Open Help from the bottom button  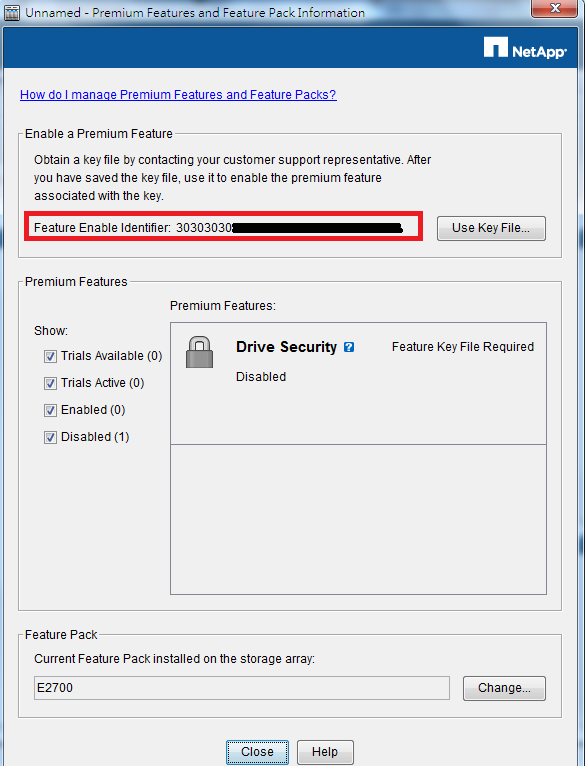[325, 752]
